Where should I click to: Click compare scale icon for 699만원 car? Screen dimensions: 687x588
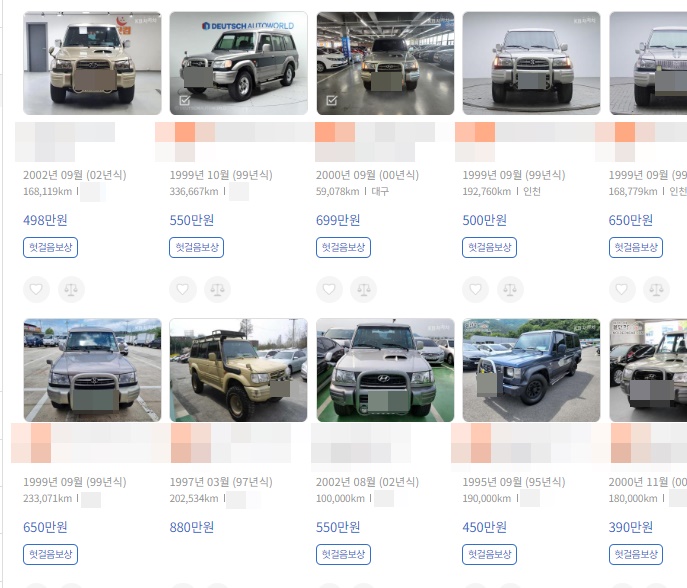point(364,289)
